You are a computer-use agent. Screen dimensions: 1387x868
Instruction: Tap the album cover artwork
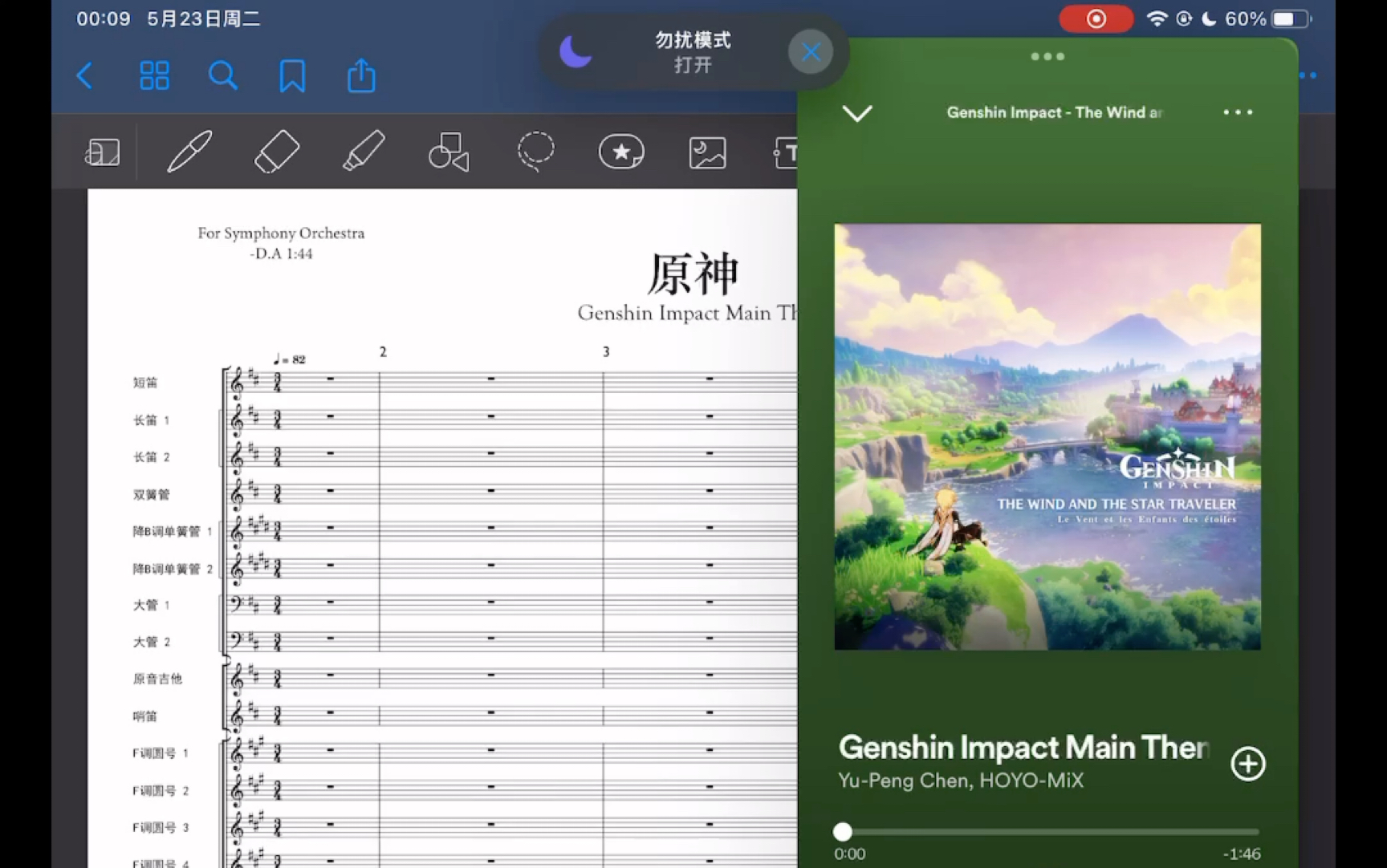coord(1047,437)
